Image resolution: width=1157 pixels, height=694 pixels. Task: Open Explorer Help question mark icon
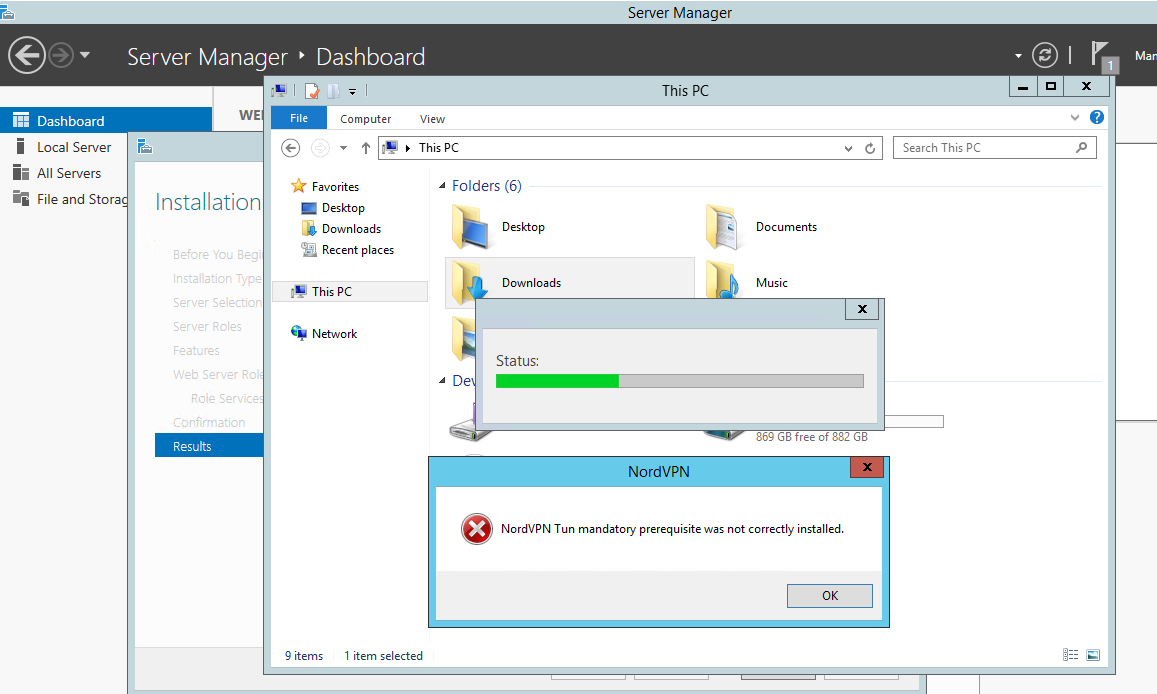[1097, 118]
